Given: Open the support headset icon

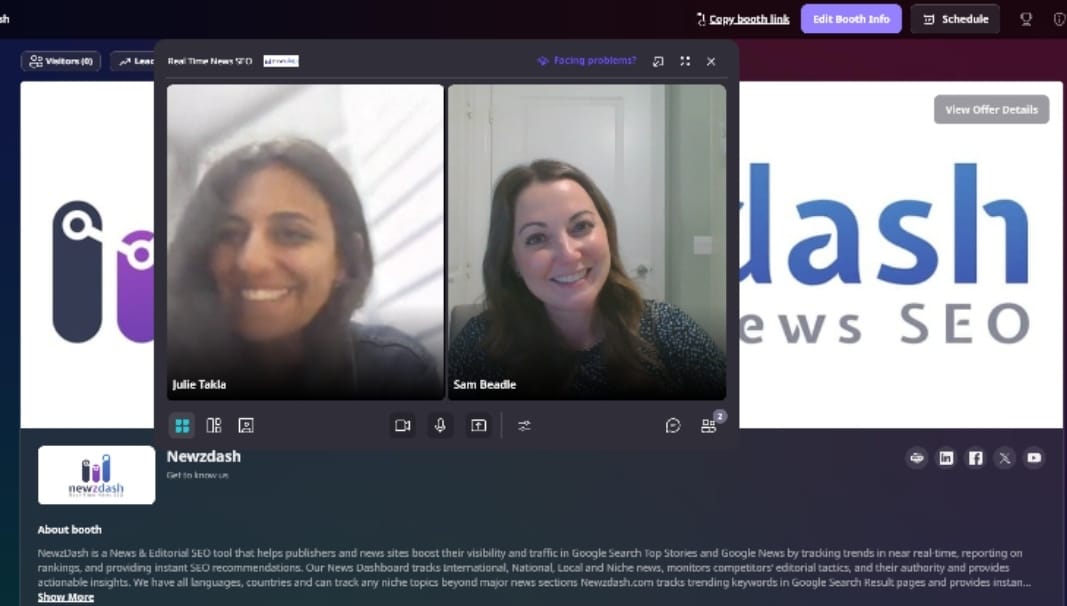Looking at the screenshot, I should click(x=1025, y=18).
